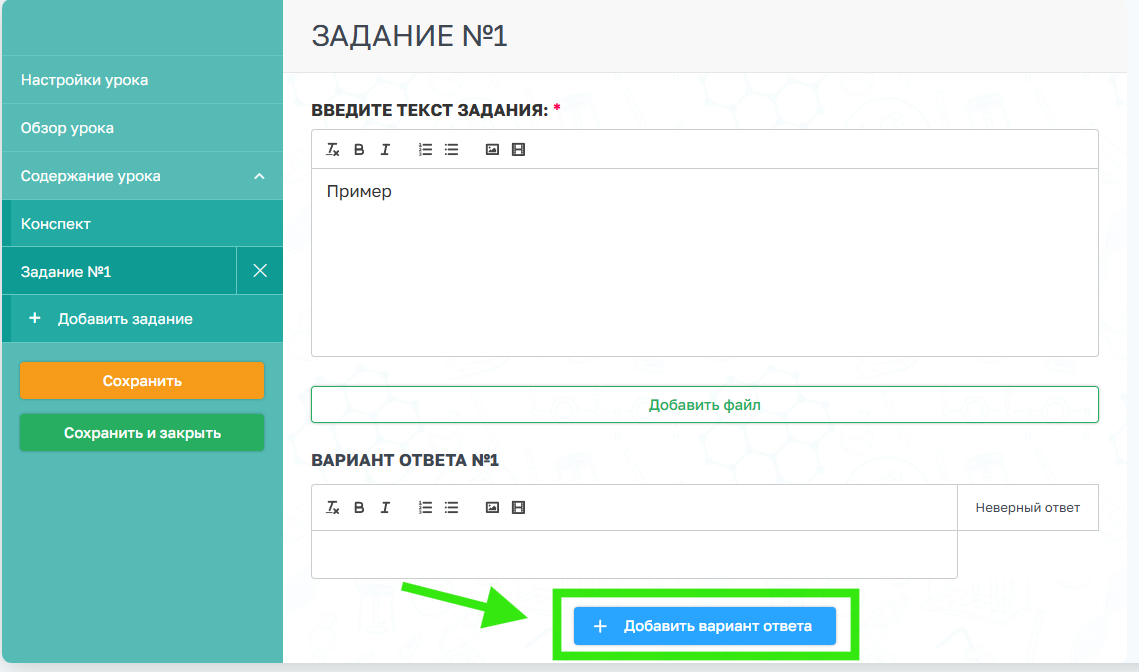Delete Задание №1 with the X icon

click(259, 271)
